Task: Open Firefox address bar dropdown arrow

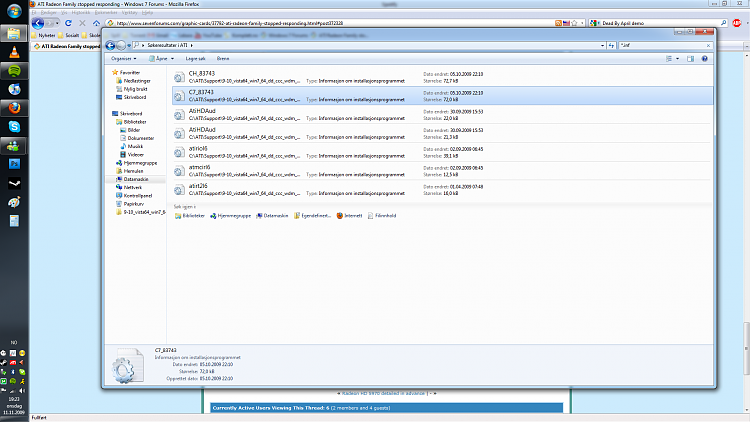Action: click(582, 23)
